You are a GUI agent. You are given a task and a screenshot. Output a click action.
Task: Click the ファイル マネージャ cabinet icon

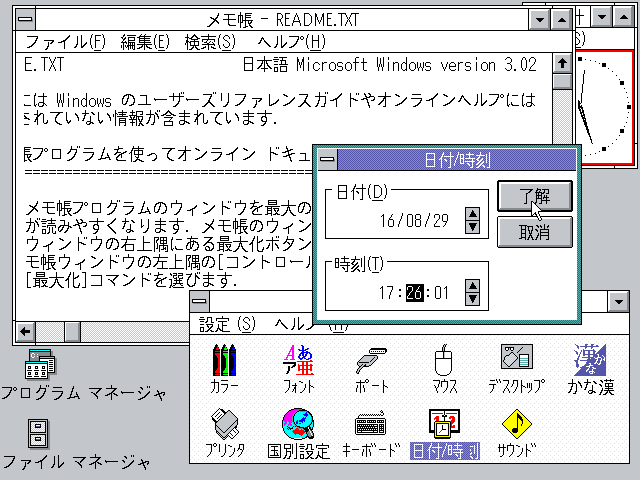coord(38,433)
